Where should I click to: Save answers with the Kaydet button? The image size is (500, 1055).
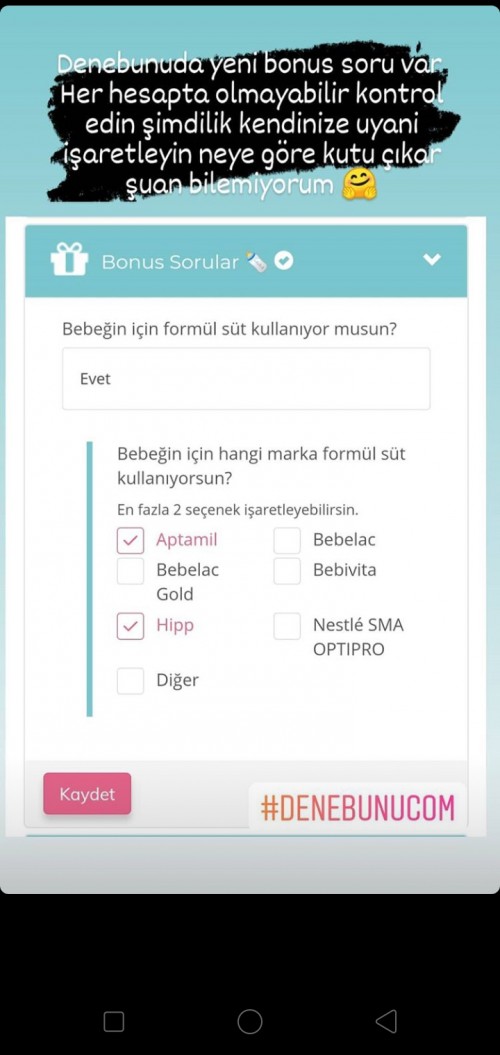click(87, 794)
